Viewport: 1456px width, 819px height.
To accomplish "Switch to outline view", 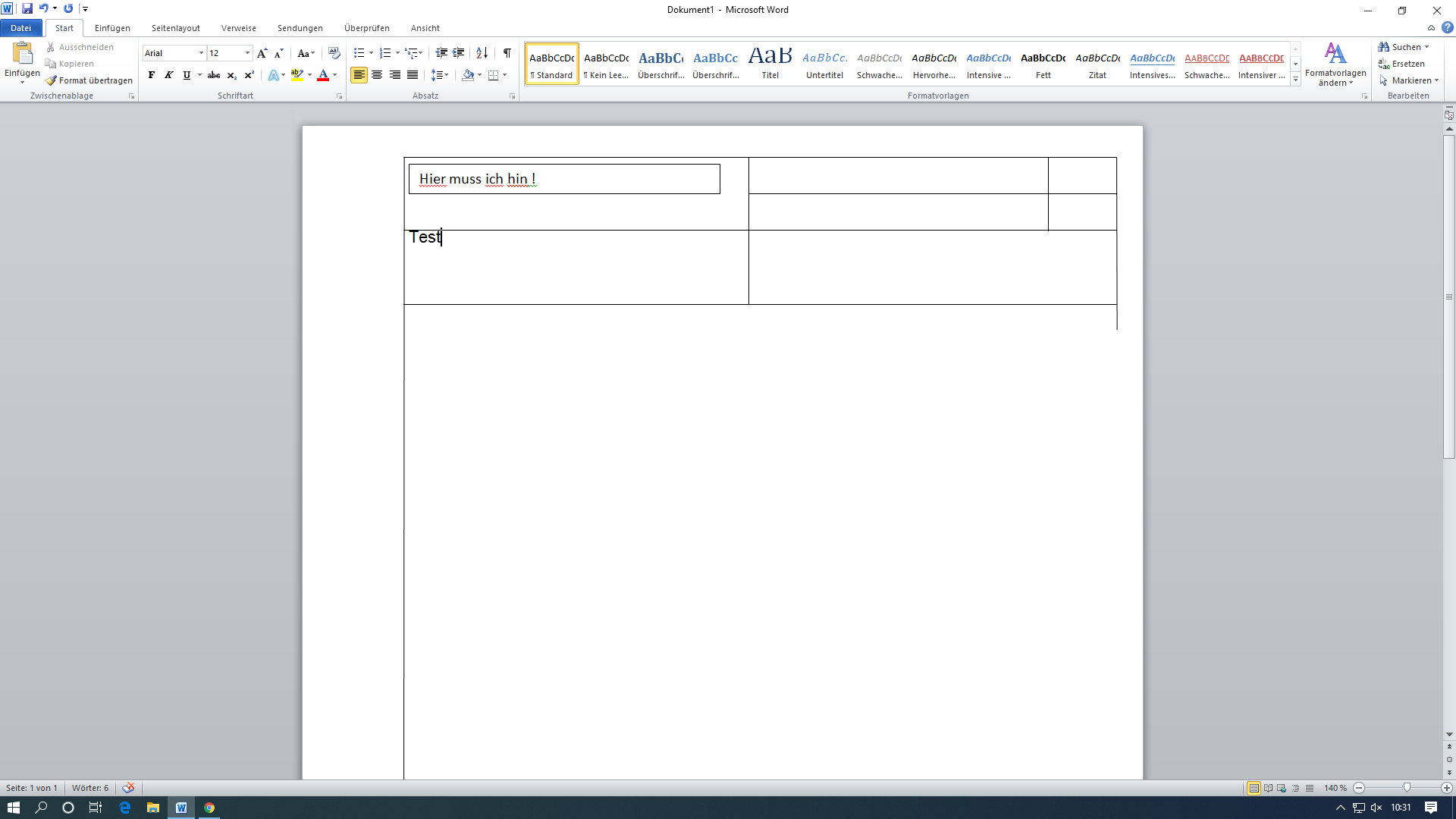I will [1296, 789].
